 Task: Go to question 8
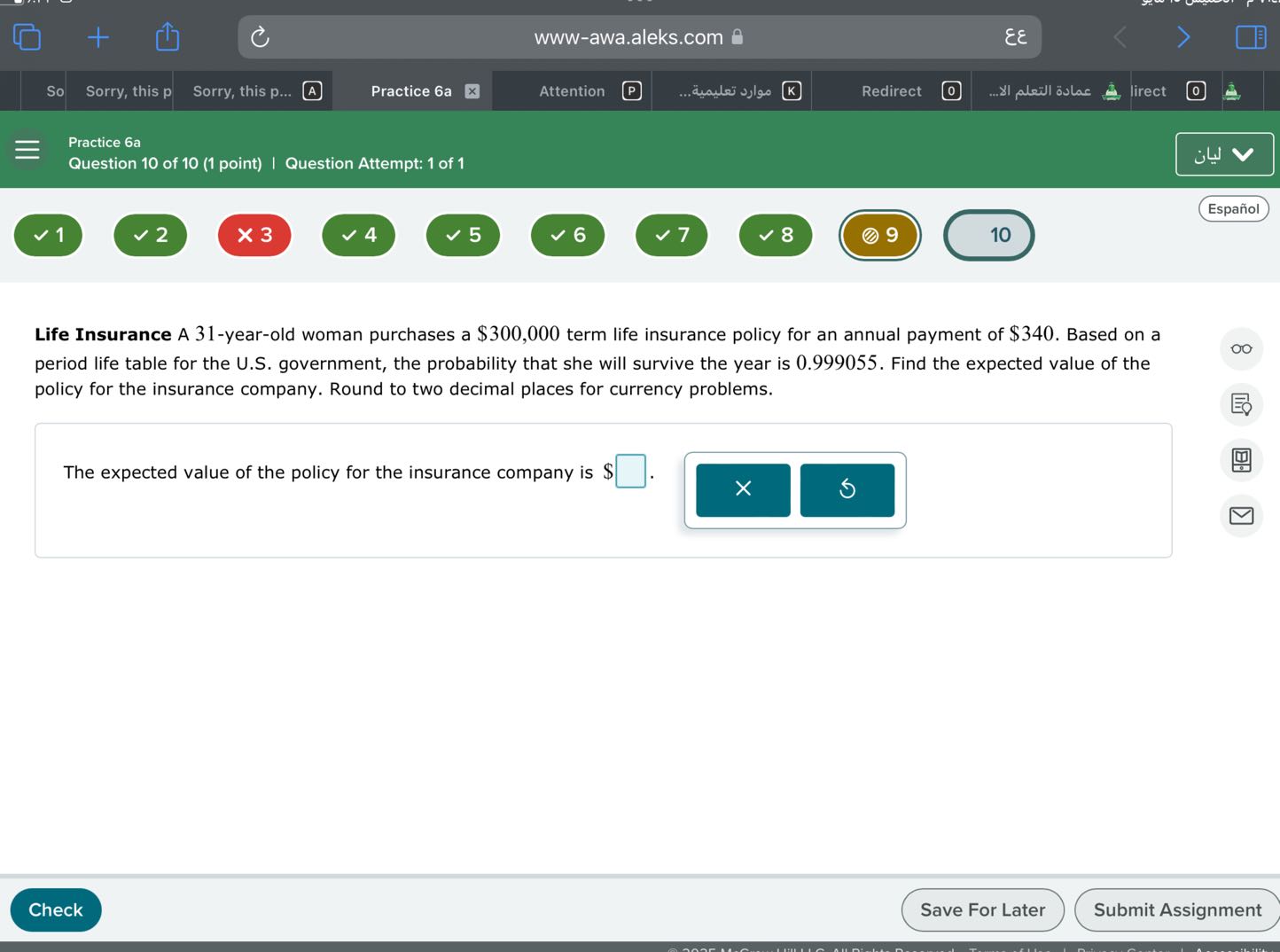776,235
